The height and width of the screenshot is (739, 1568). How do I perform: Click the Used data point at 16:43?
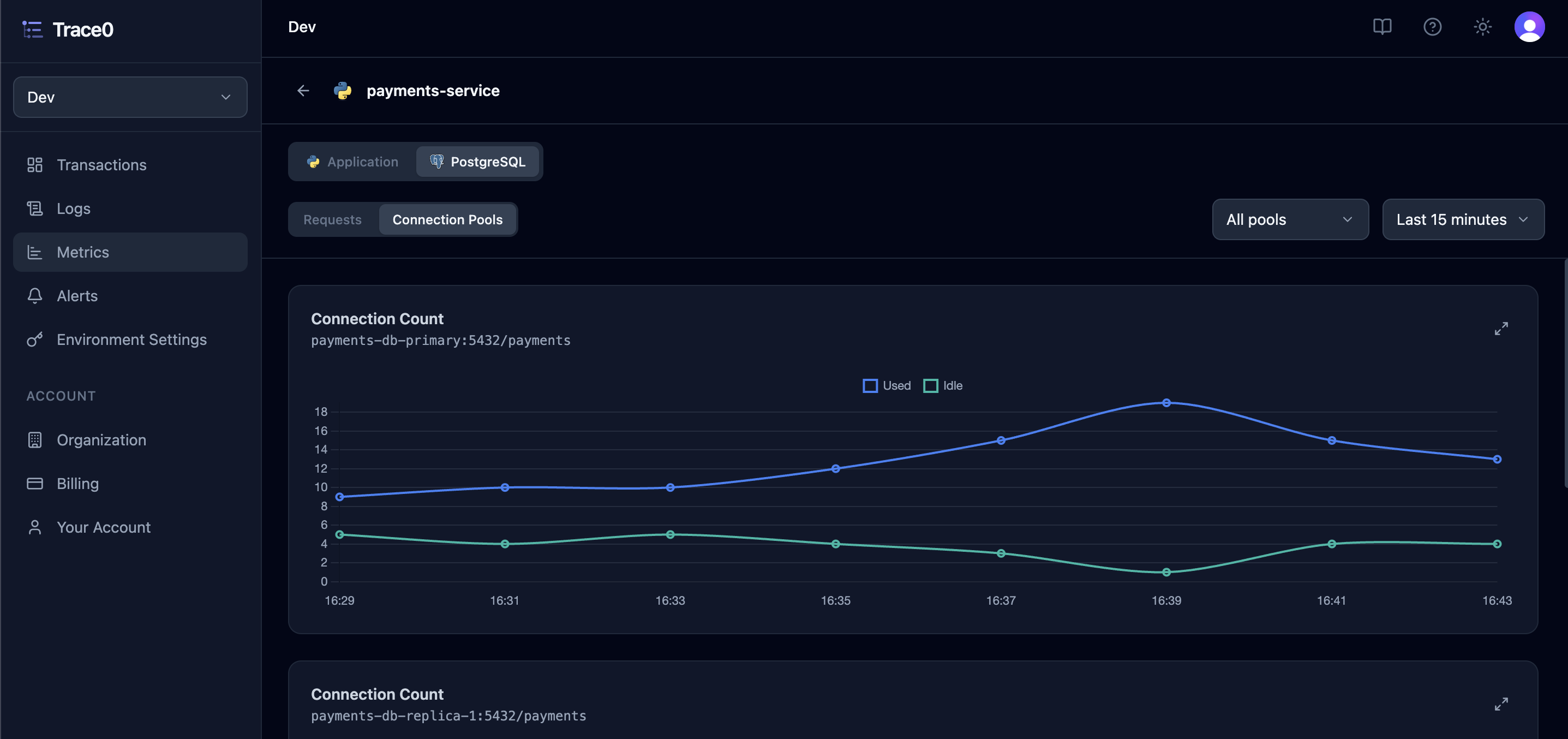(x=1497, y=459)
